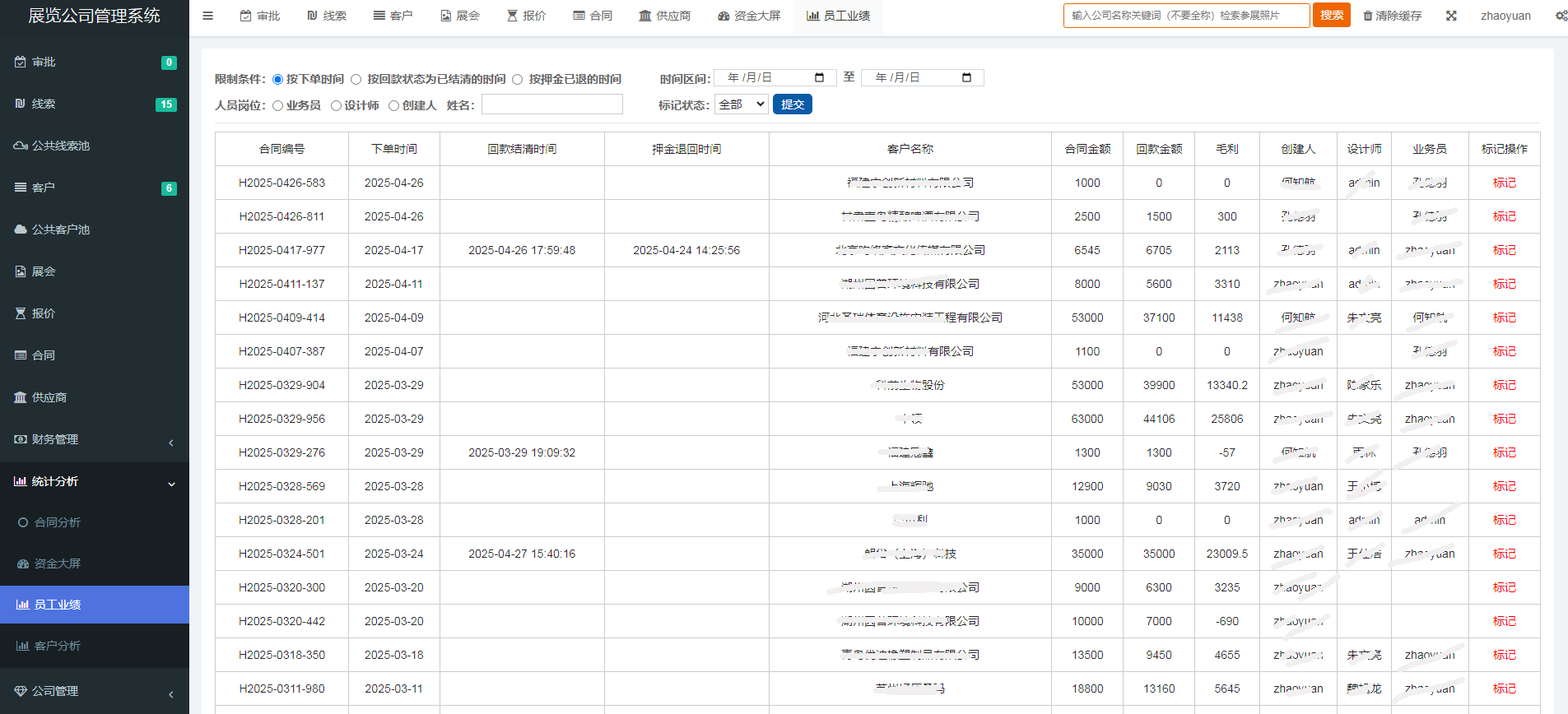Expand 财务管理 sidebar submenu
The width and height of the screenshot is (1568, 714).
pos(95,439)
